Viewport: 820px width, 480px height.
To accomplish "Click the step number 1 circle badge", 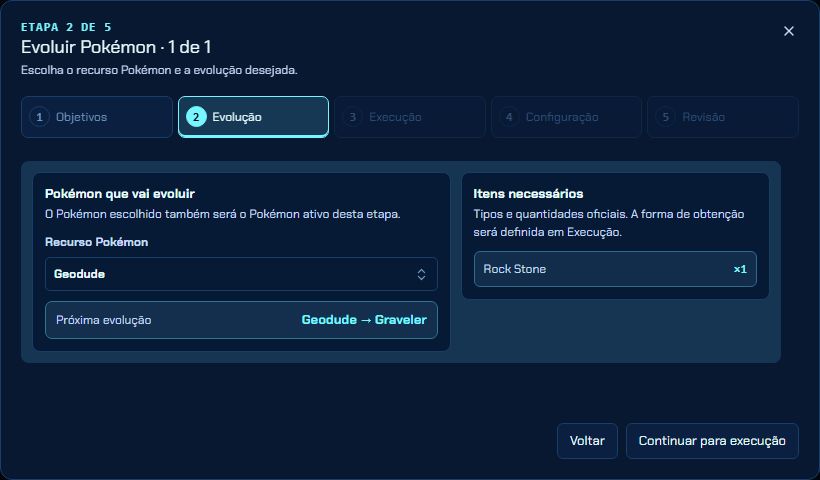I will tap(39, 117).
